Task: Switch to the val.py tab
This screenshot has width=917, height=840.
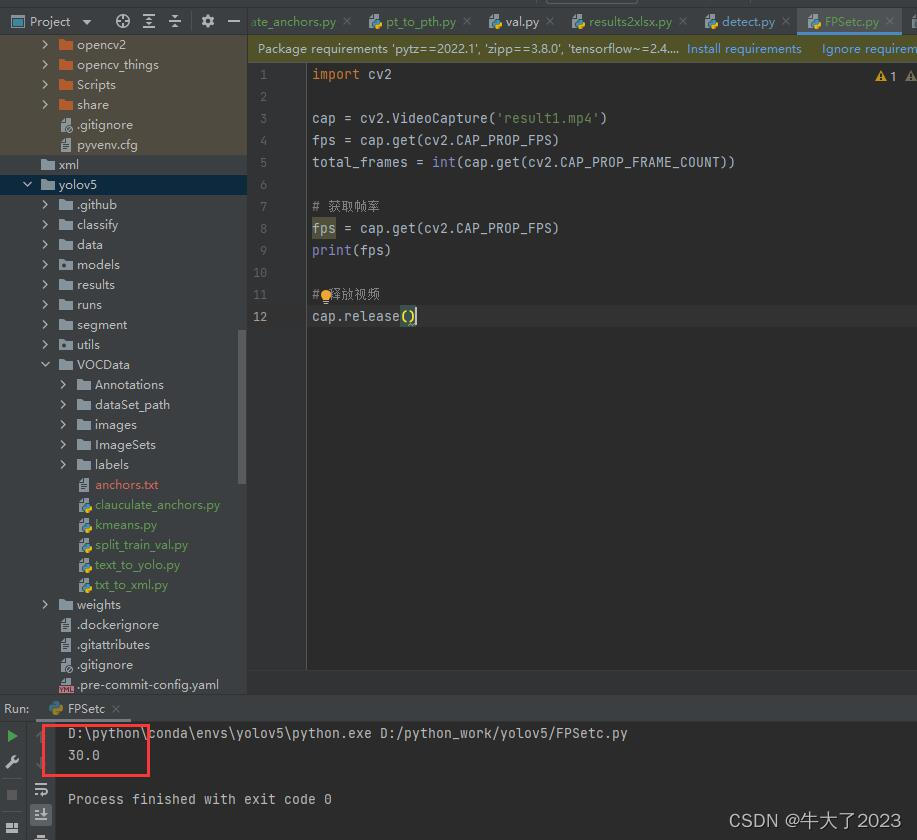Action: pyautogui.click(x=522, y=22)
